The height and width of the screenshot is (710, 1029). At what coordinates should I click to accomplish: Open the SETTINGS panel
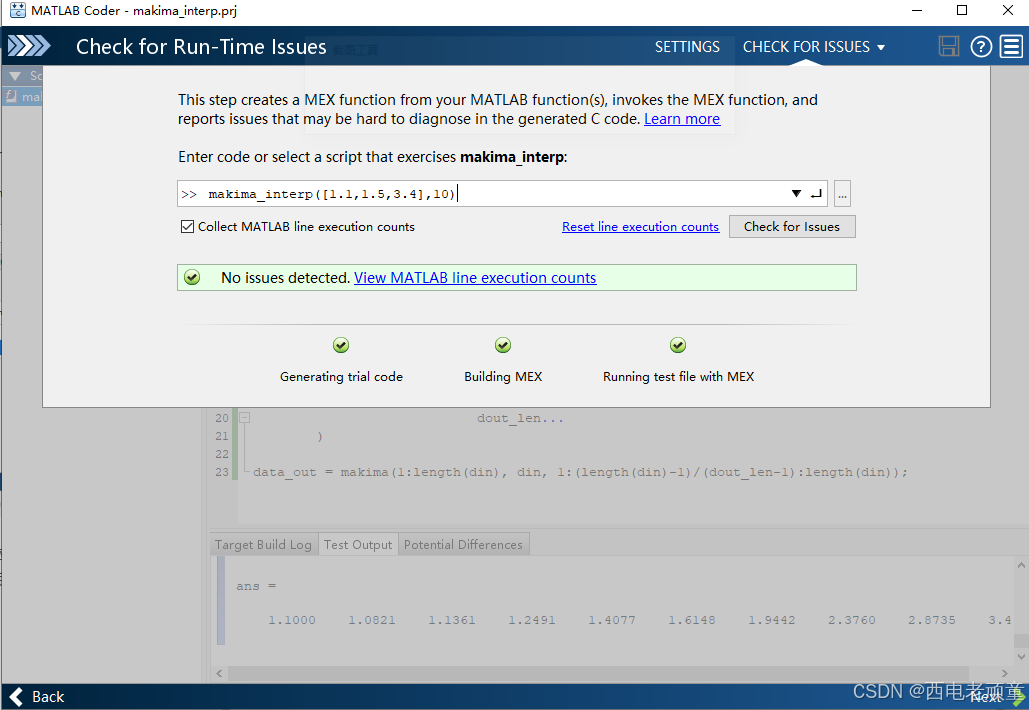pyautogui.click(x=687, y=47)
